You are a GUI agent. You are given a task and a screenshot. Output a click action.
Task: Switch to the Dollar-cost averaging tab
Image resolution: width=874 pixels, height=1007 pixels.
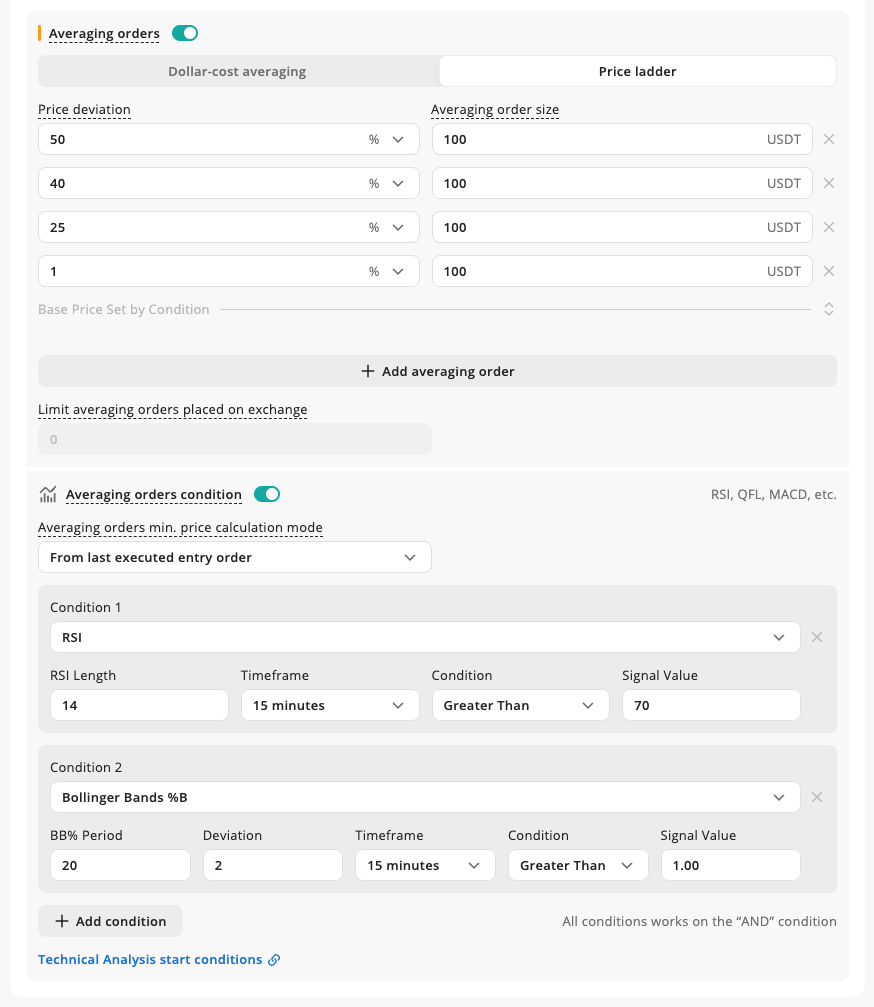[238, 71]
